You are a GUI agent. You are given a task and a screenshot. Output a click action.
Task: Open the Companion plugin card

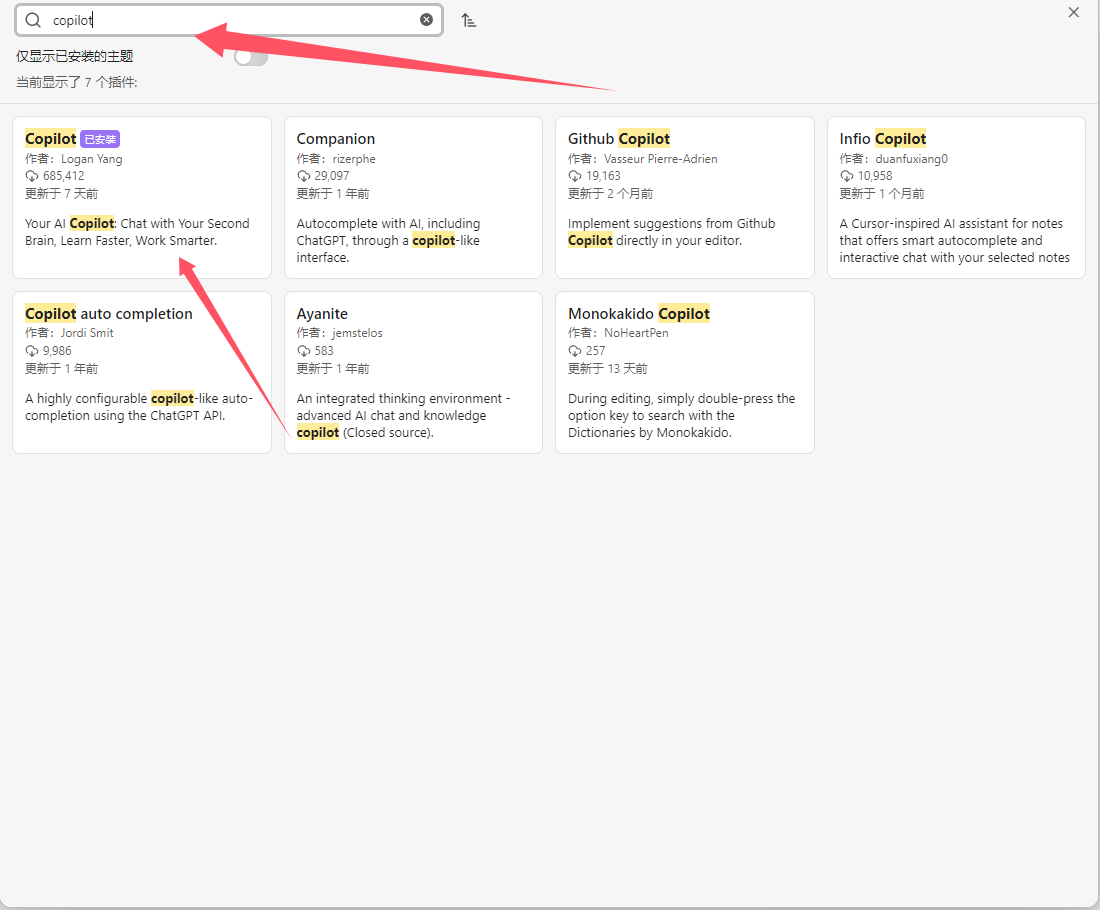(413, 197)
